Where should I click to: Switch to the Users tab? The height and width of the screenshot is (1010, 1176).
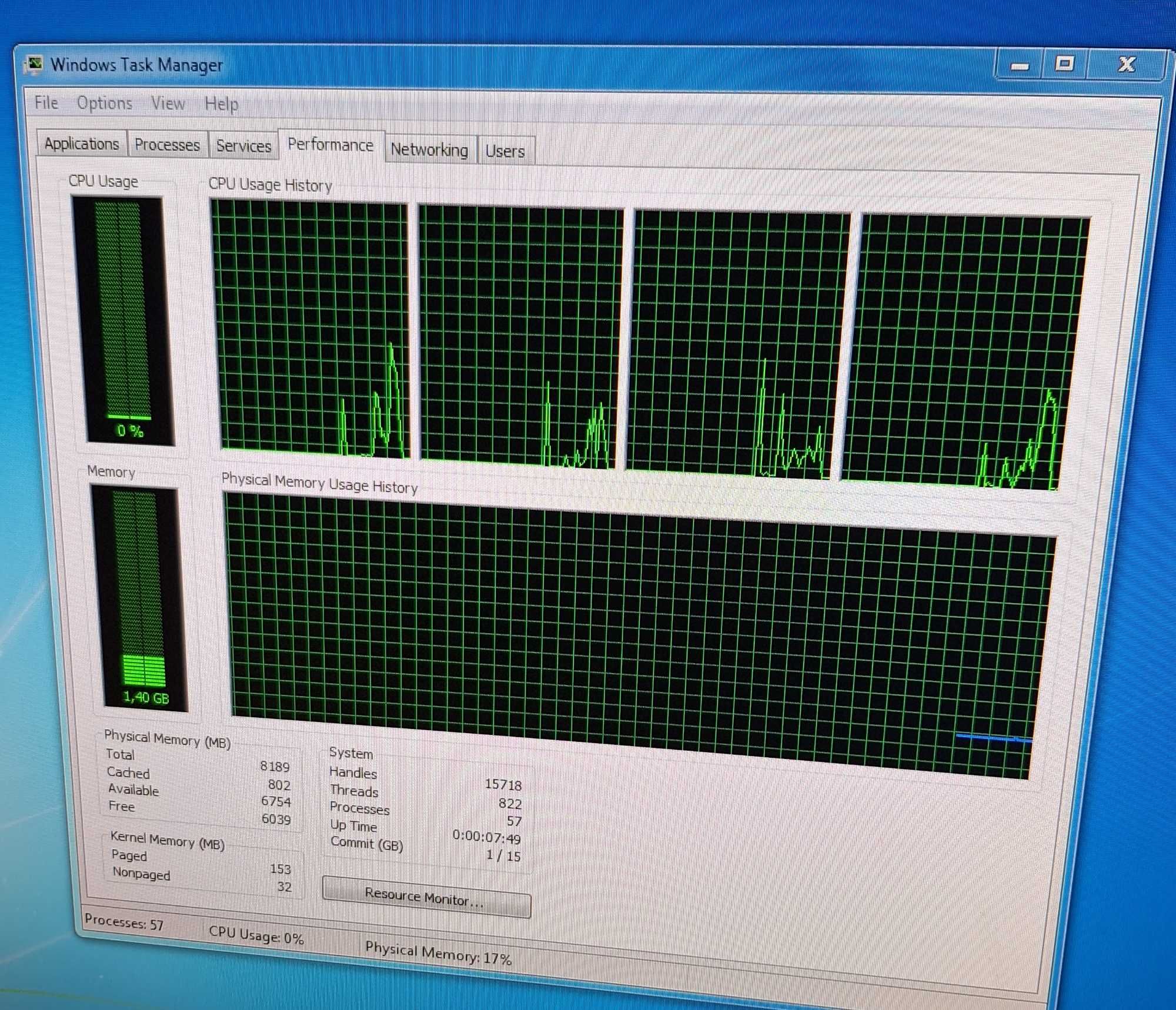[505, 151]
